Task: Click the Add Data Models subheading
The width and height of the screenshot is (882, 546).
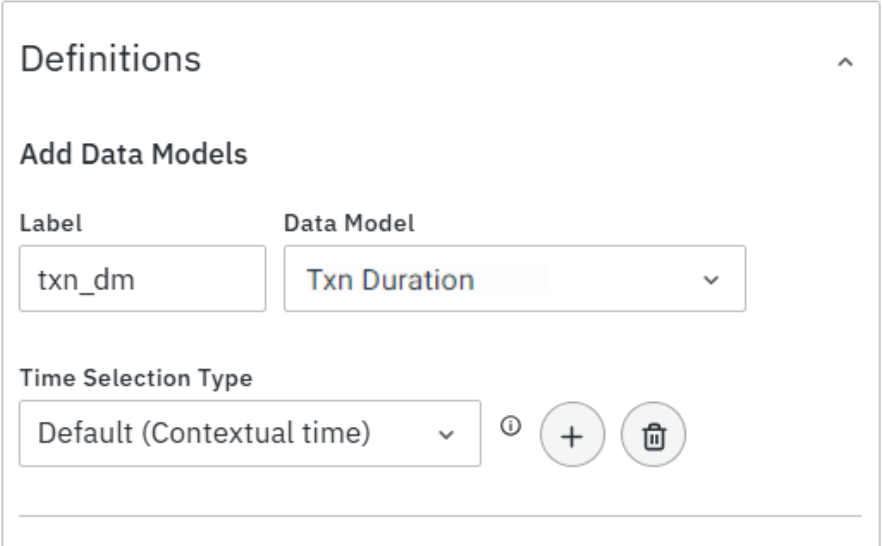Action: (x=134, y=155)
